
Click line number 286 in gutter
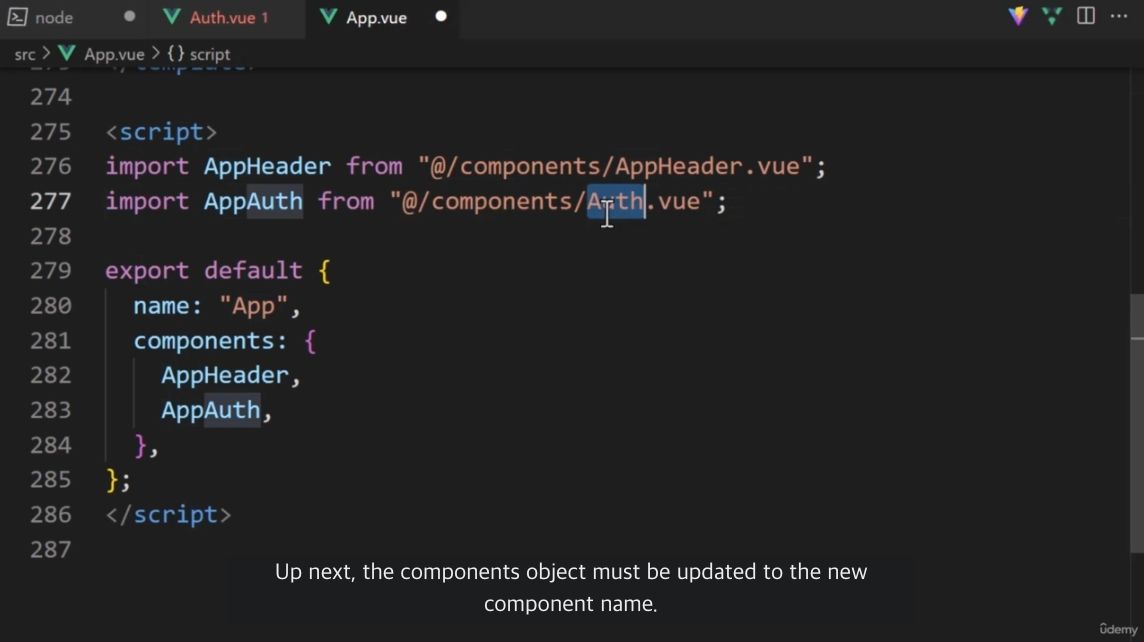pos(50,515)
